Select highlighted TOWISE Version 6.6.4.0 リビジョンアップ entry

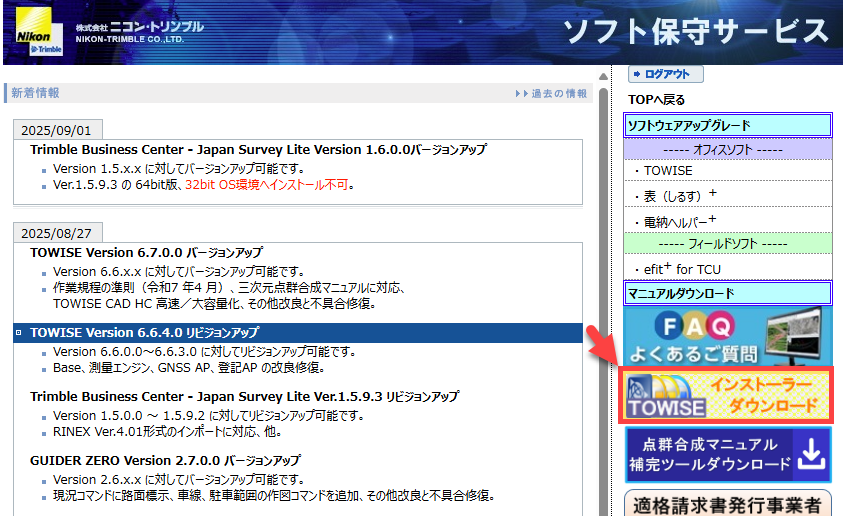tap(144, 332)
